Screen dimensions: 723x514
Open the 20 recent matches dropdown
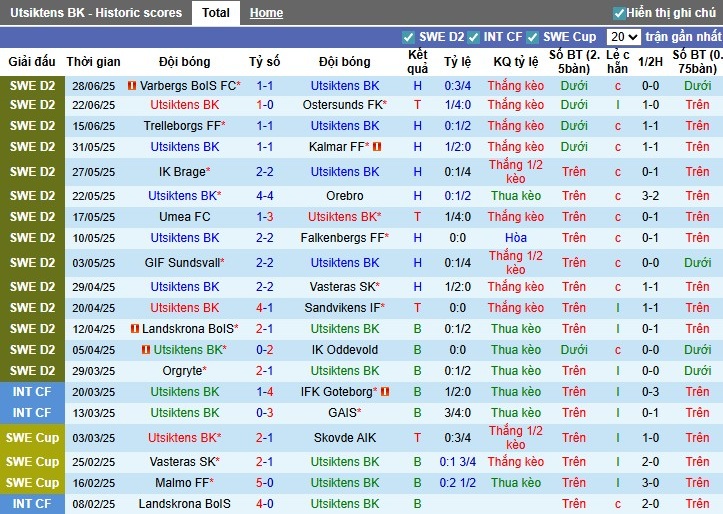pos(623,37)
